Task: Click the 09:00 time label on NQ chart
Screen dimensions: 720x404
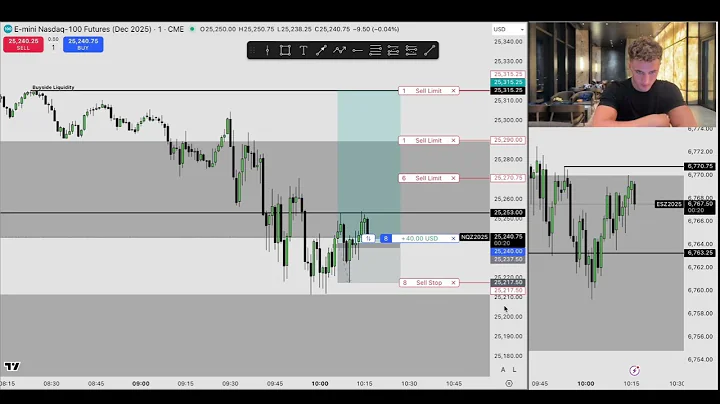Action: pos(141,383)
